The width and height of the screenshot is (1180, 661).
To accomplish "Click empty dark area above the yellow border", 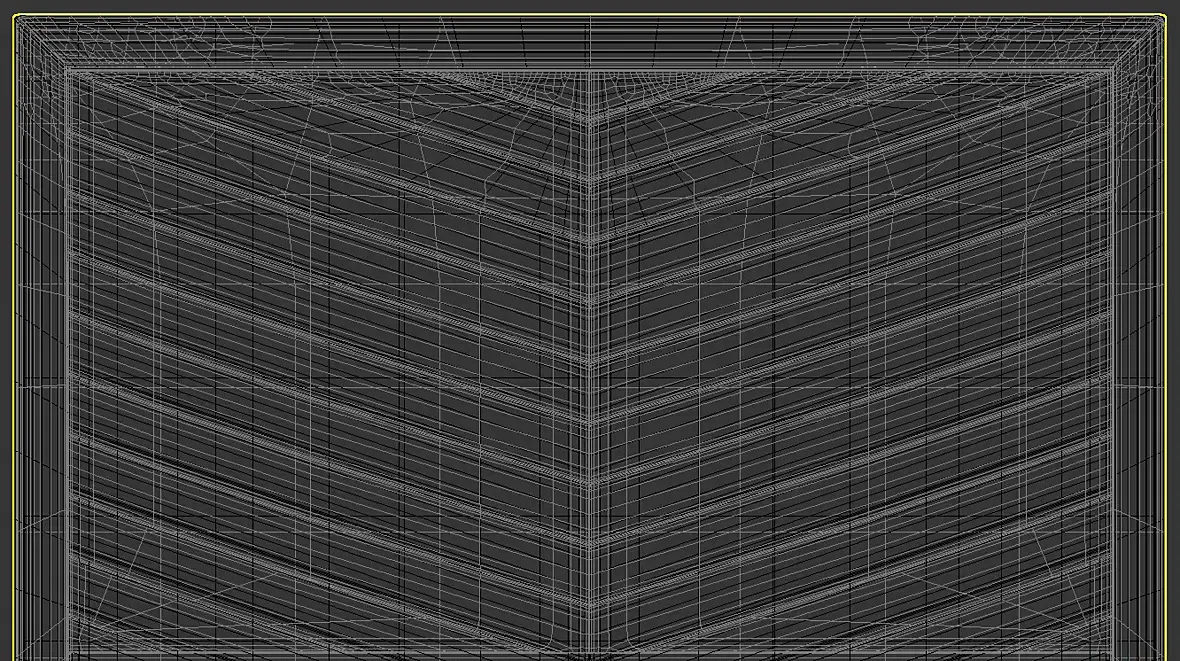I will coord(590,6).
